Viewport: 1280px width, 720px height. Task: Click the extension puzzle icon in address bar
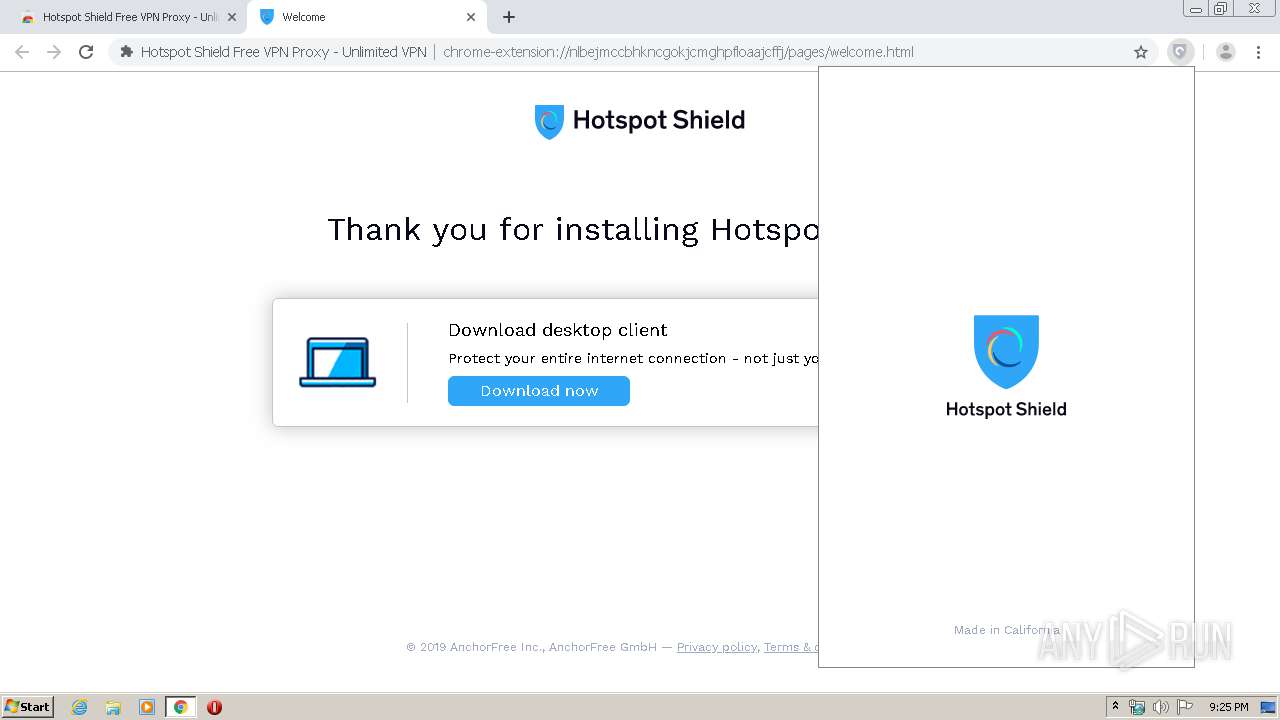(126, 52)
